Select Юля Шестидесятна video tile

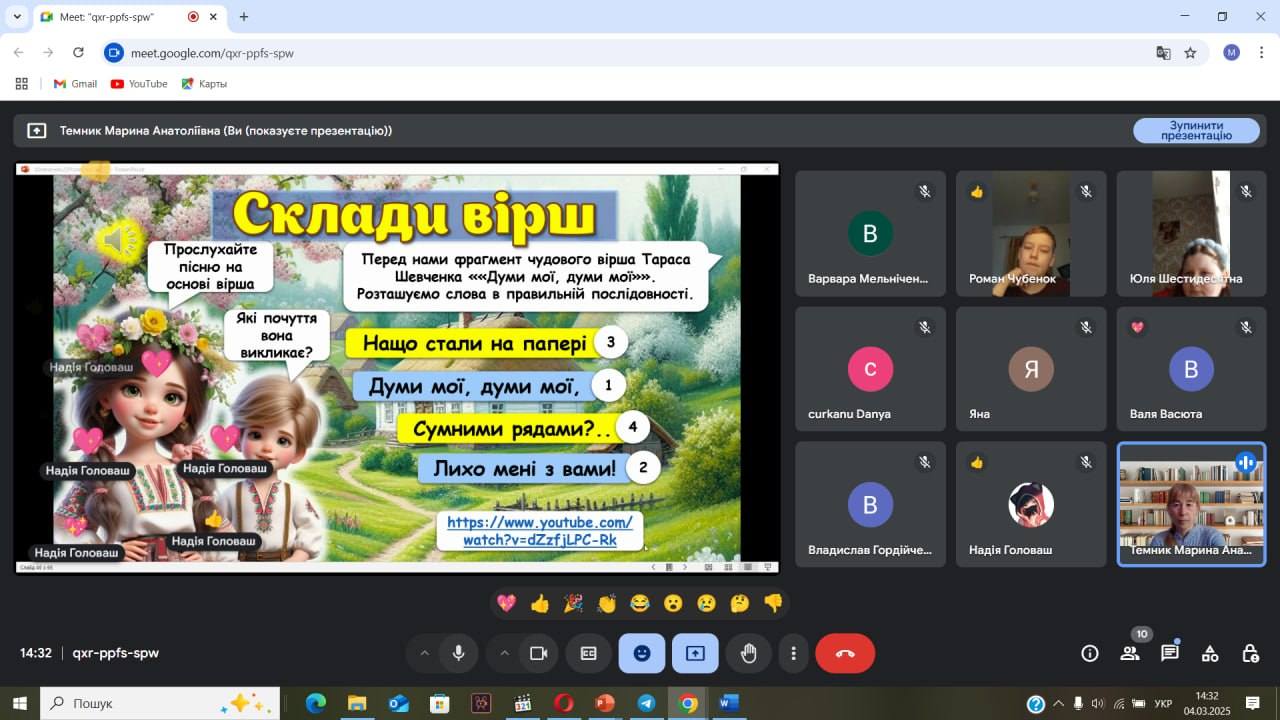click(x=1191, y=233)
